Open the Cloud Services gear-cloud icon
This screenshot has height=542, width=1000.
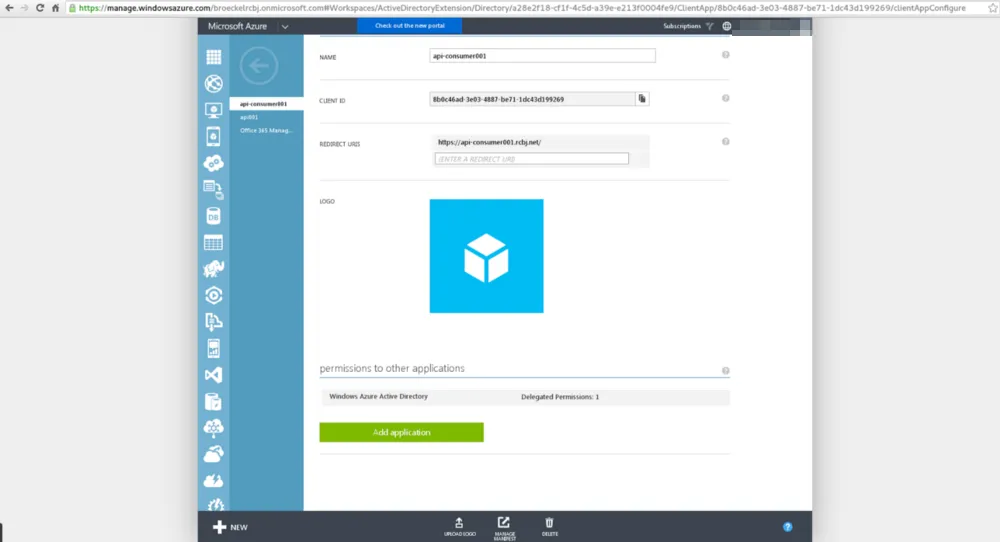tap(214, 163)
